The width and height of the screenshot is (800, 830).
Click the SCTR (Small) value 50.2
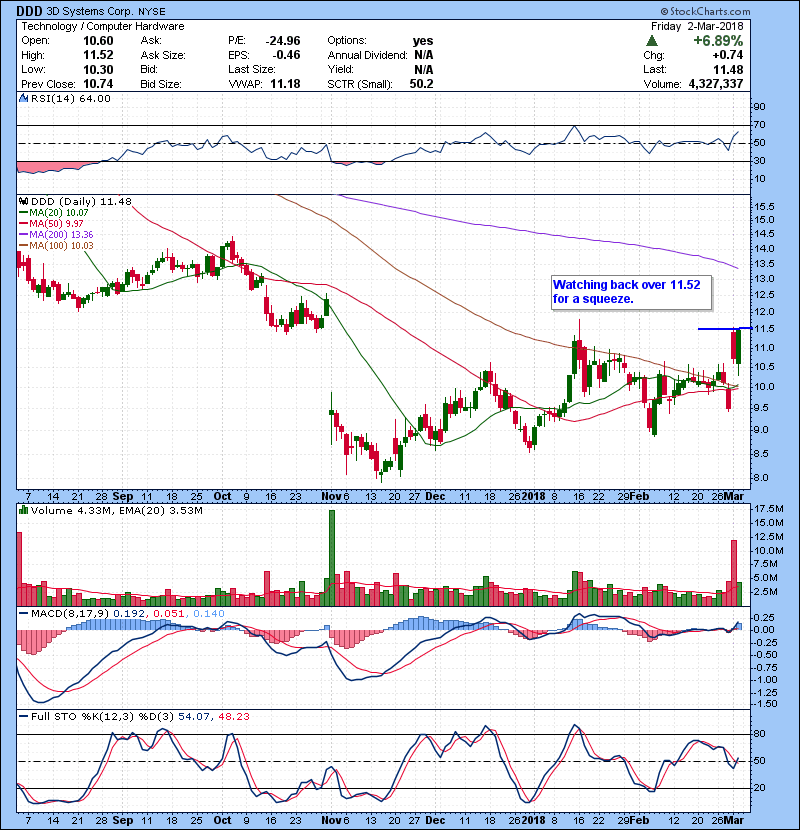(x=421, y=84)
